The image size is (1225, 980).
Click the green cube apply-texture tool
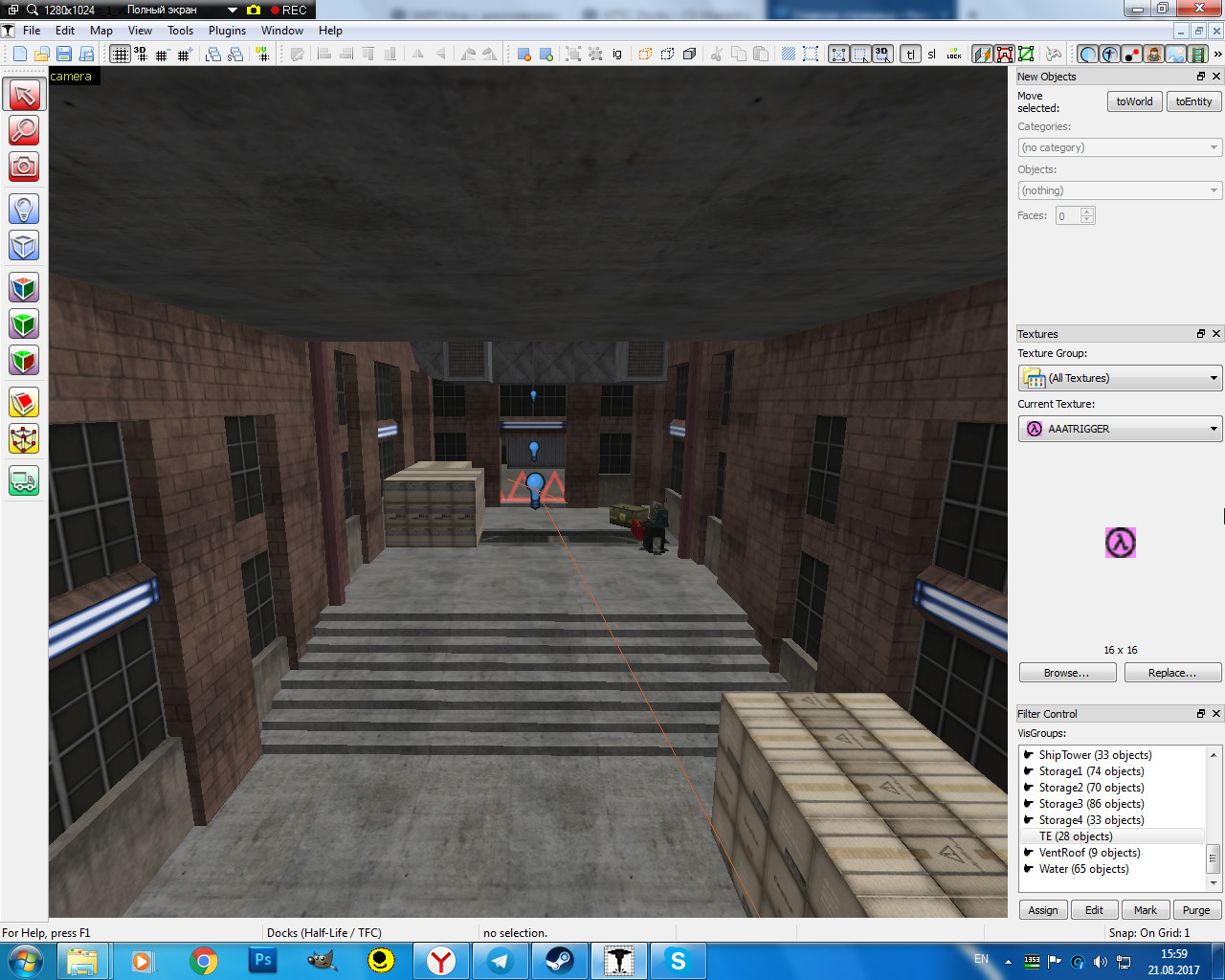pyautogui.click(x=24, y=323)
